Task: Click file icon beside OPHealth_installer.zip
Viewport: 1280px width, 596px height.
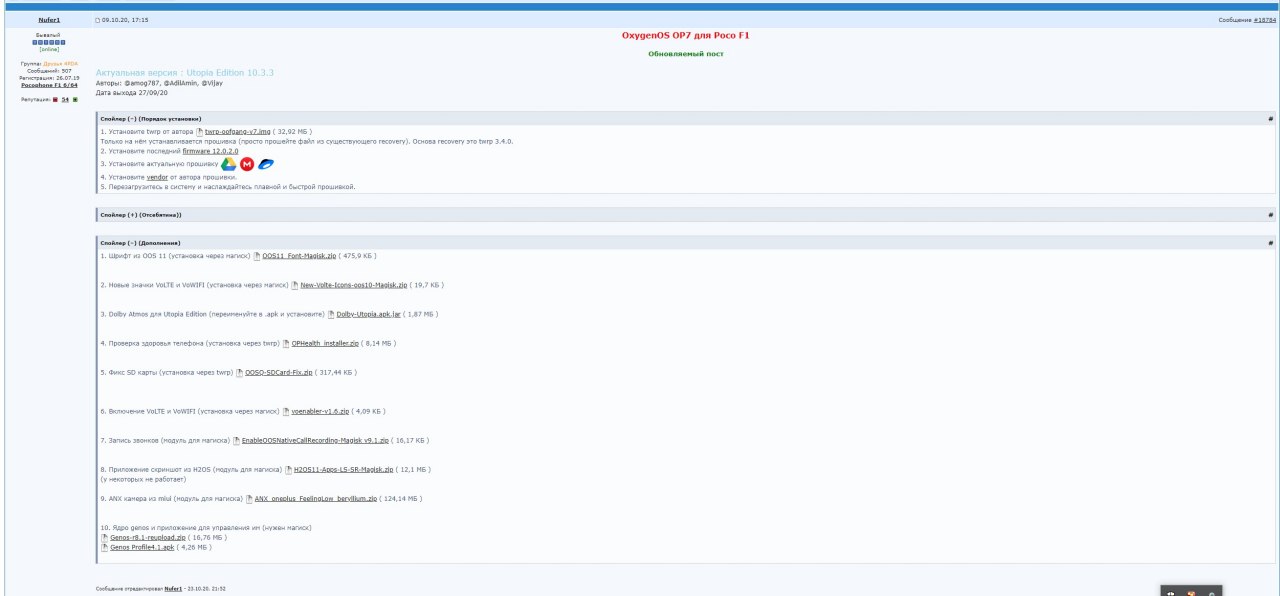Action: tap(286, 343)
